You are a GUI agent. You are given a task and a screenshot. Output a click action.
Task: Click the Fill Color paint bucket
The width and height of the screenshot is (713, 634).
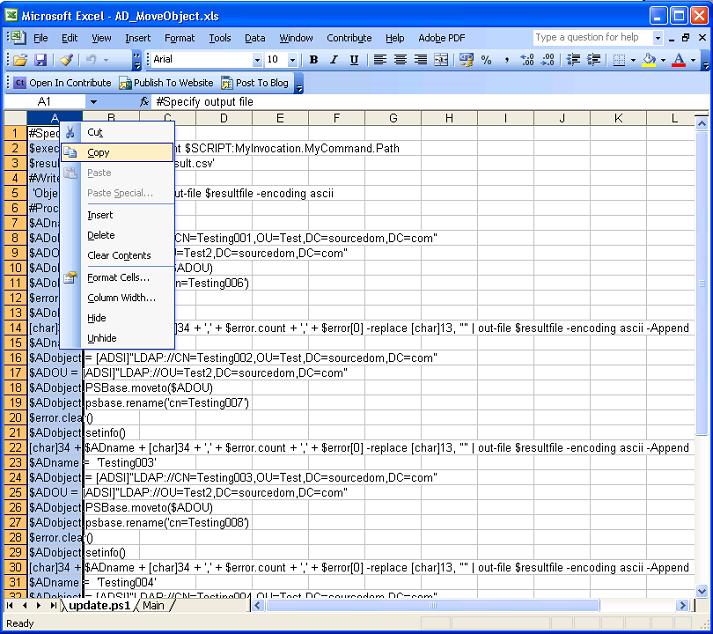[649, 60]
